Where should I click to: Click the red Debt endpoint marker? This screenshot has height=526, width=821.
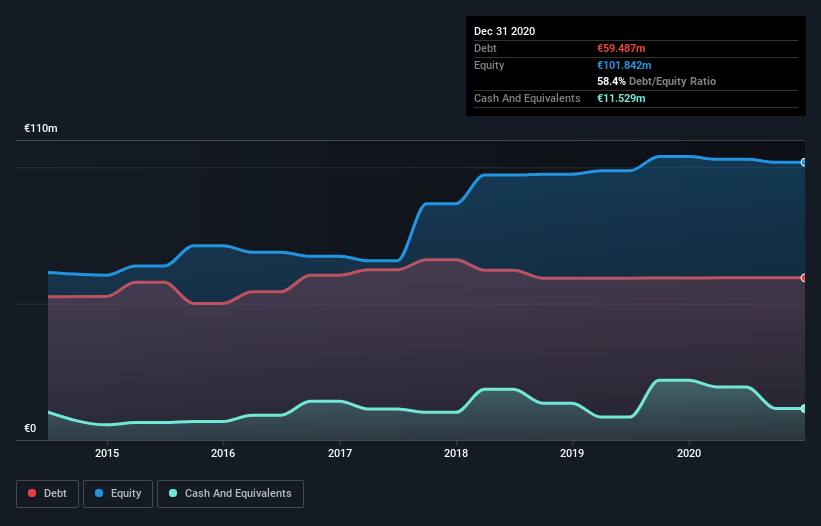coord(804,278)
